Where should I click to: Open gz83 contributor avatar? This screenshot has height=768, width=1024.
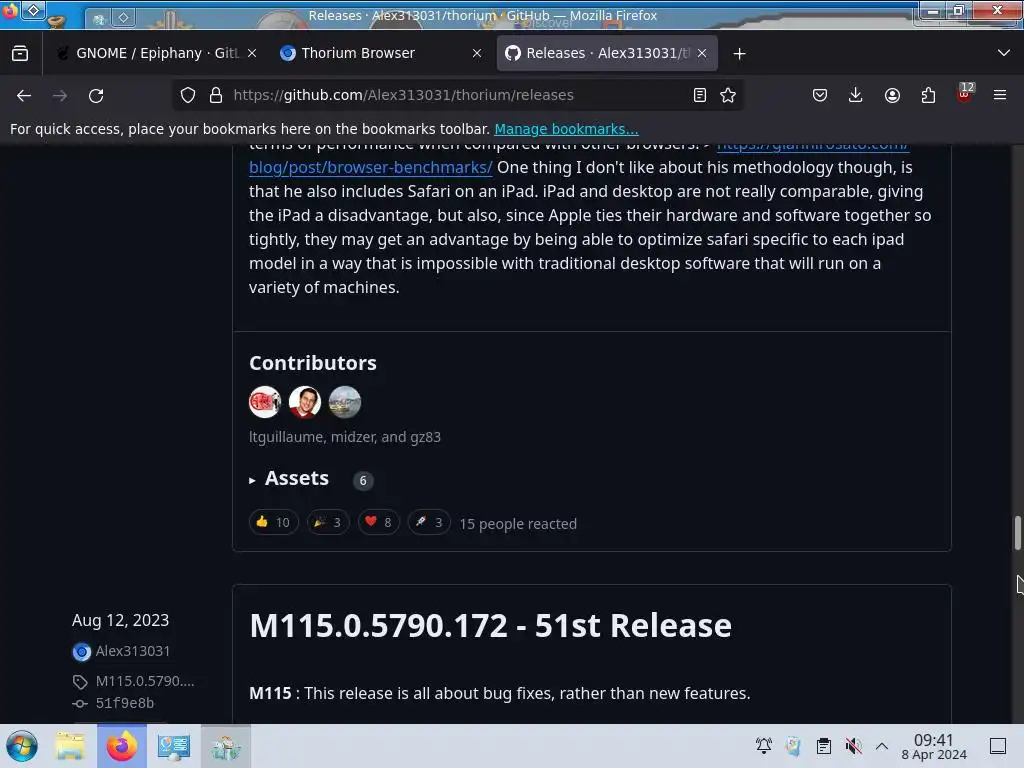click(345, 402)
